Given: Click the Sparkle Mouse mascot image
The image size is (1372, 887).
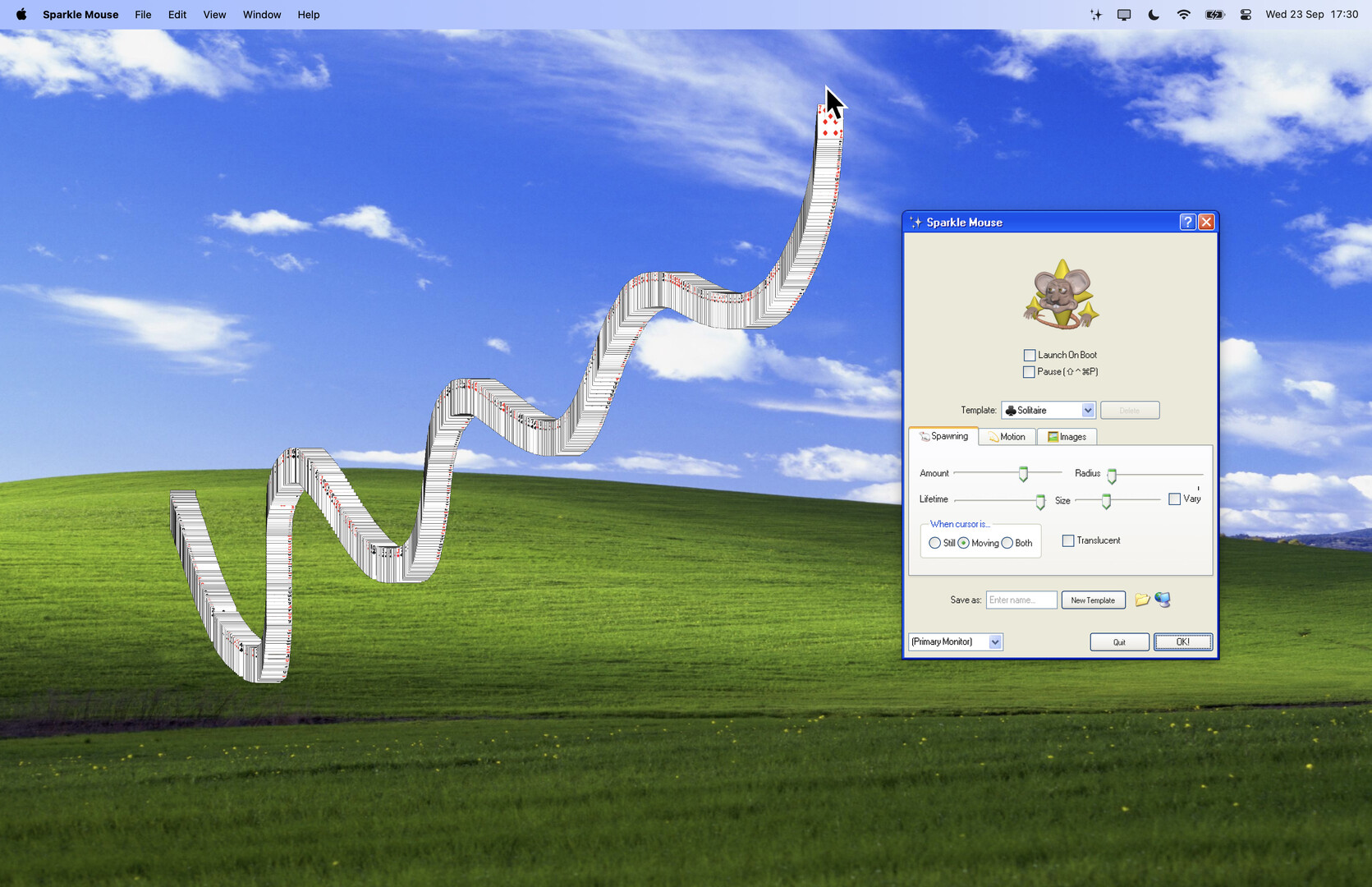Looking at the screenshot, I should (x=1061, y=294).
